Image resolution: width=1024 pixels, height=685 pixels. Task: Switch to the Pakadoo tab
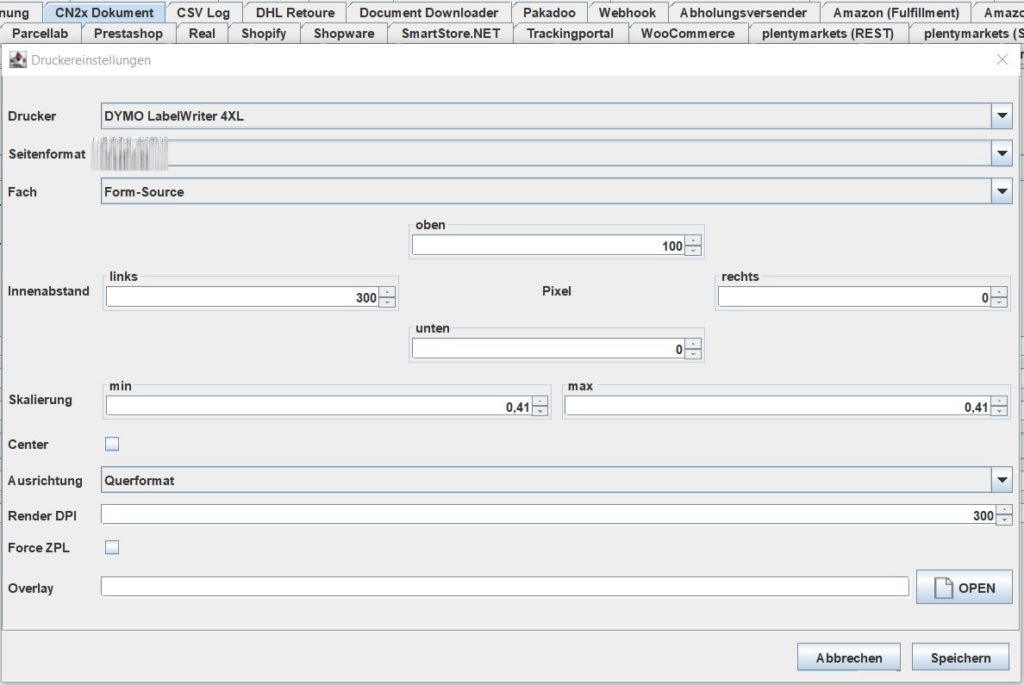tap(549, 12)
